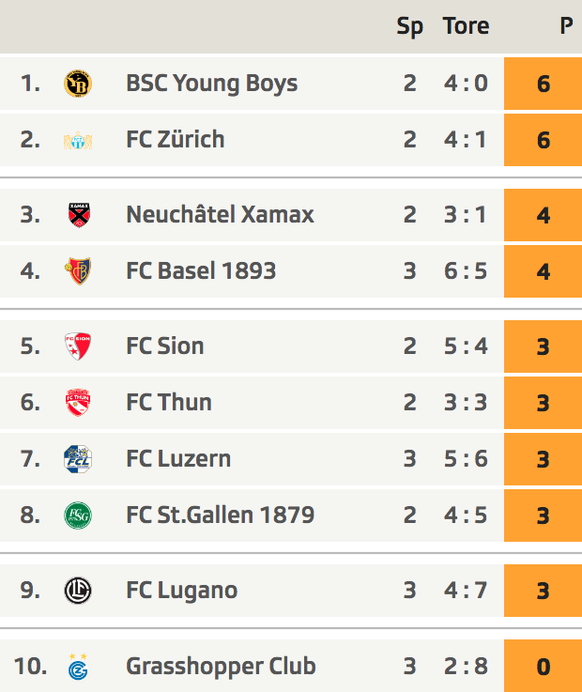Click the FC Basel 1893 crest
Screen dimensions: 582x692
pos(78,271)
